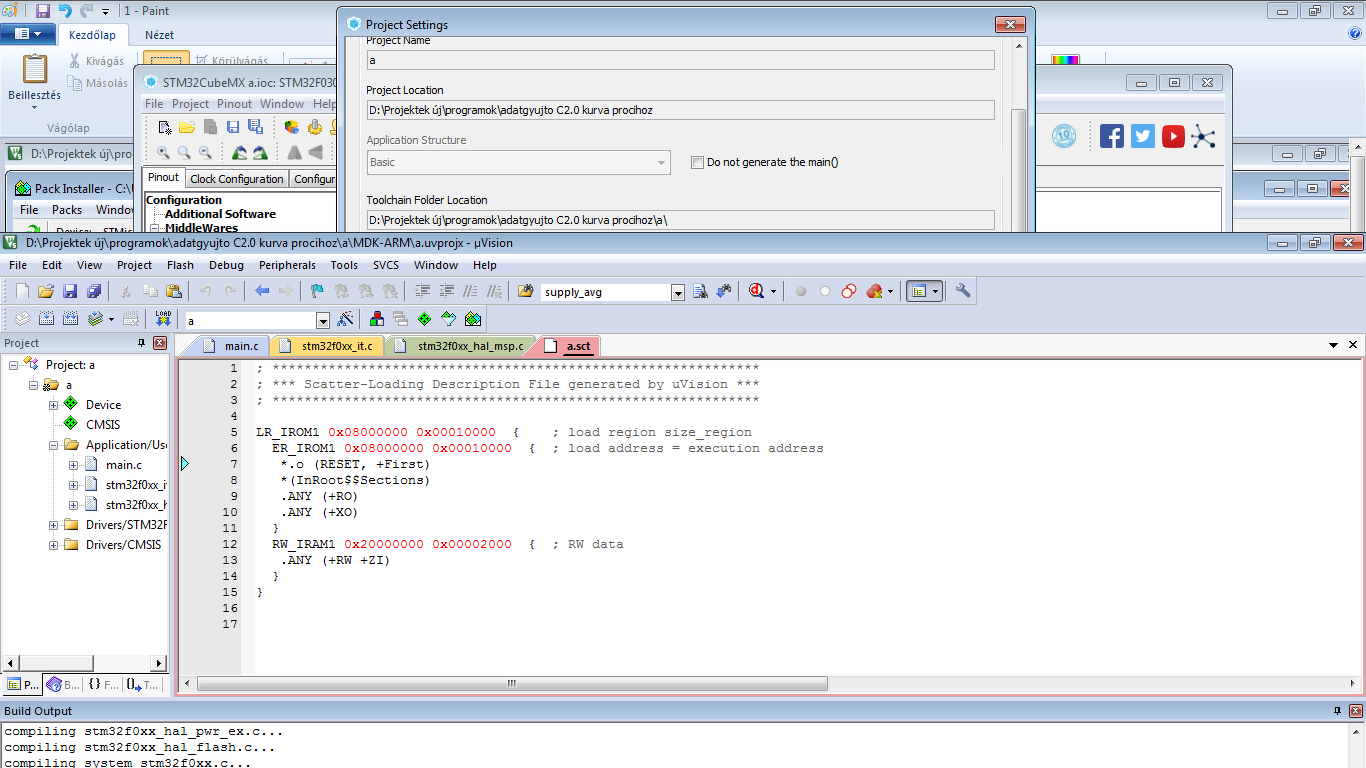Click the Select Software Packs icon
Image resolution: width=1366 pixels, height=768 pixels.
pyautogui.click(x=448, y=319)
